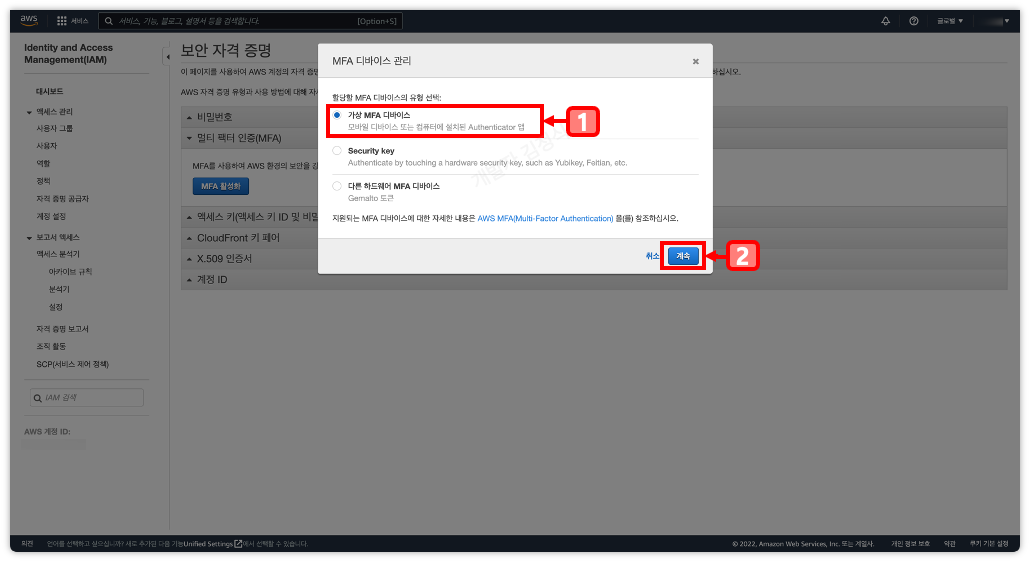The height and width of the screenshot is (562, 1030).
Task: Open 계정 설정 in the sidebar
Action: [x=51, y=217]
